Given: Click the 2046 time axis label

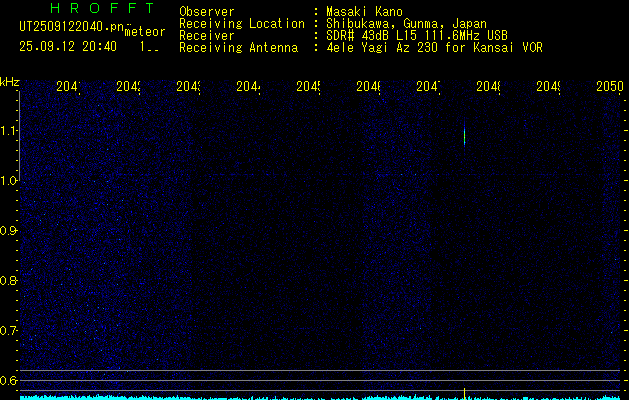Looking at the screenshot, I should point(369,86).
